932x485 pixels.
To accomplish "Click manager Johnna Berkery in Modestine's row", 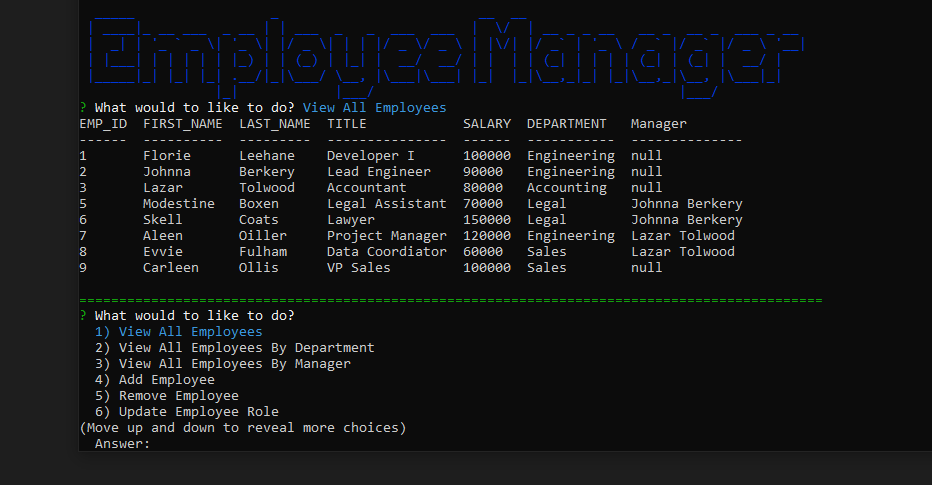I will coord(687,204).
